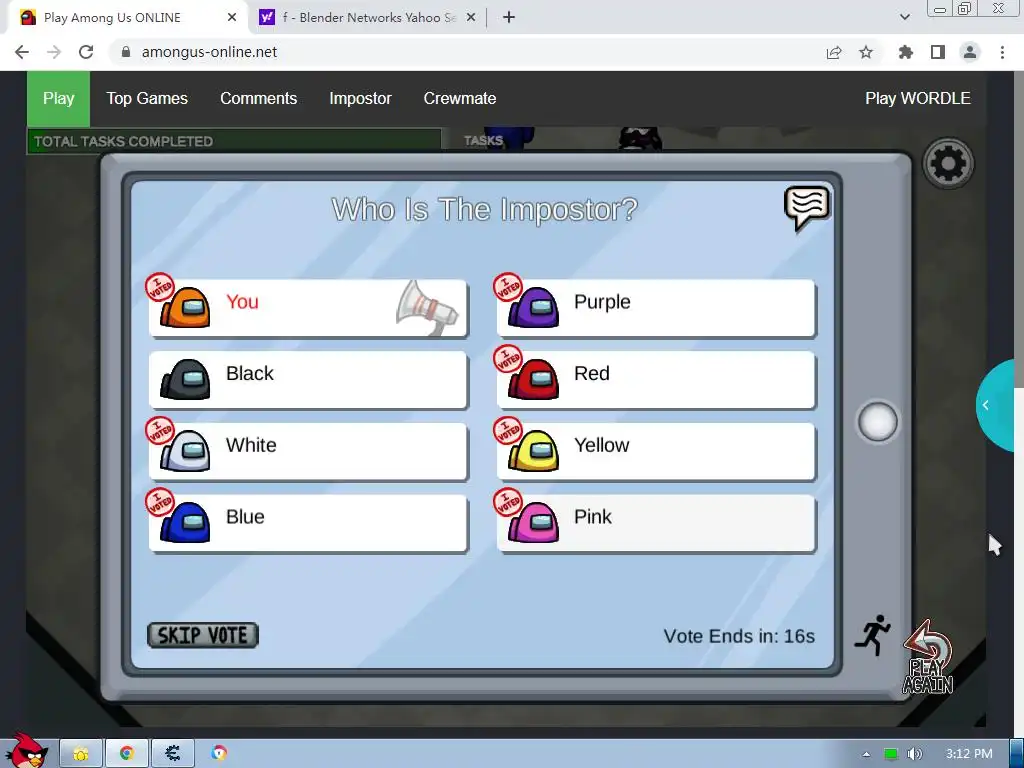The height and width of the screenshot is (768, 1024).
Task: Click the white crewmate avatar
Action: pyautogui.click(x=185, y=451)
